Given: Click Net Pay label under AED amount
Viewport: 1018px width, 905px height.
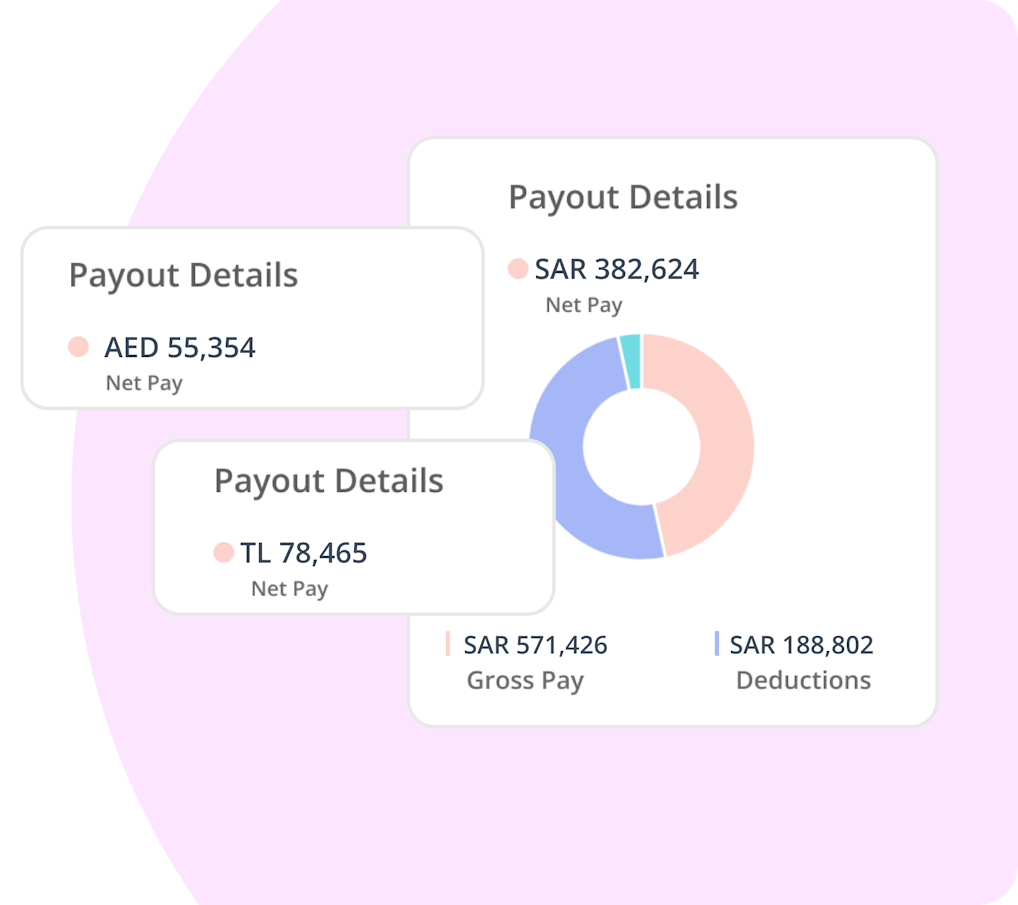Looking at the screenshot, I should (x=144, y=383).
